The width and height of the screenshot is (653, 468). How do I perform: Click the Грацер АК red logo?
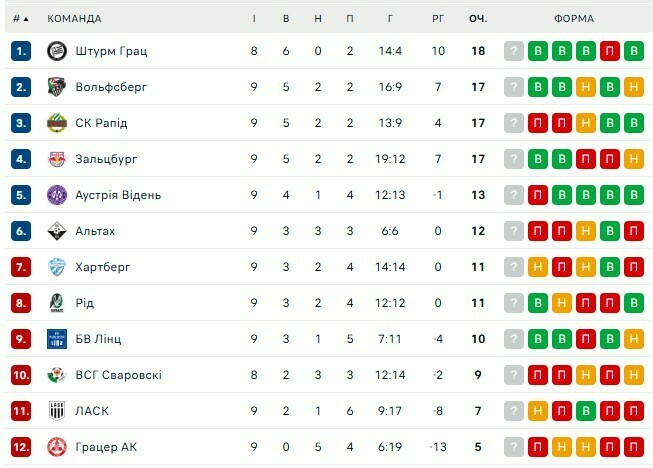56,447
